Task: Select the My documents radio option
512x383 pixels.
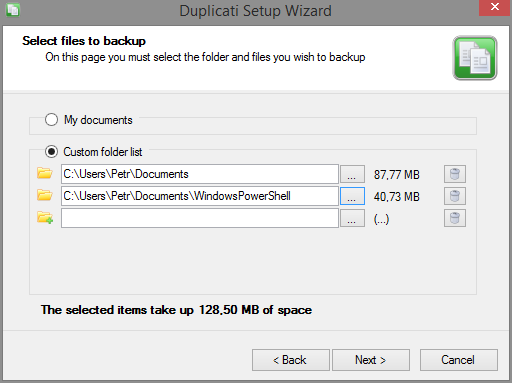Action: click(x=51, y=120)
